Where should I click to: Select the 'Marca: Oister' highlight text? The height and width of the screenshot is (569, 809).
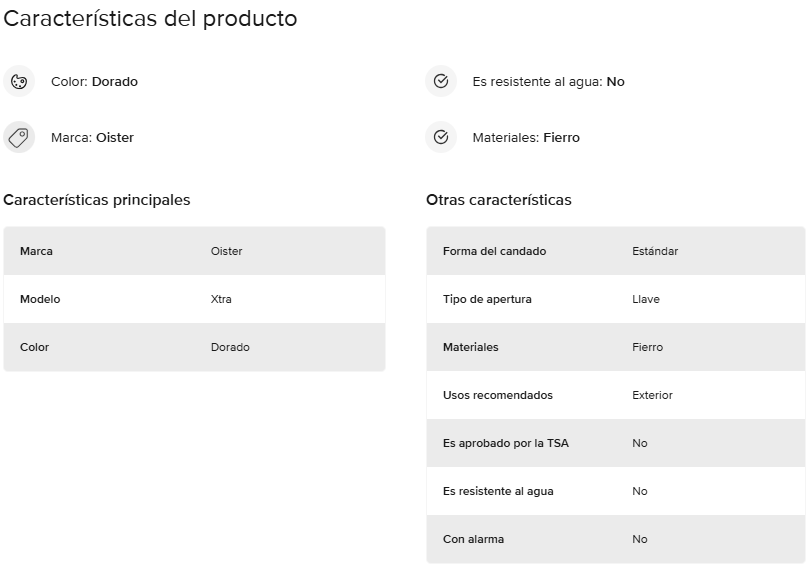tap(92, 138)
